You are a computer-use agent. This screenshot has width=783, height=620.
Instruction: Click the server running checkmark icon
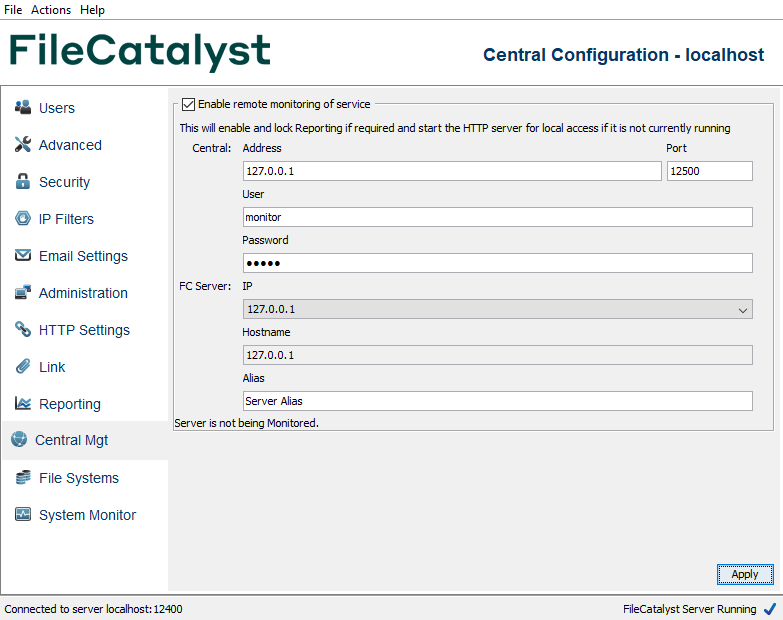(x=770, y=609)
